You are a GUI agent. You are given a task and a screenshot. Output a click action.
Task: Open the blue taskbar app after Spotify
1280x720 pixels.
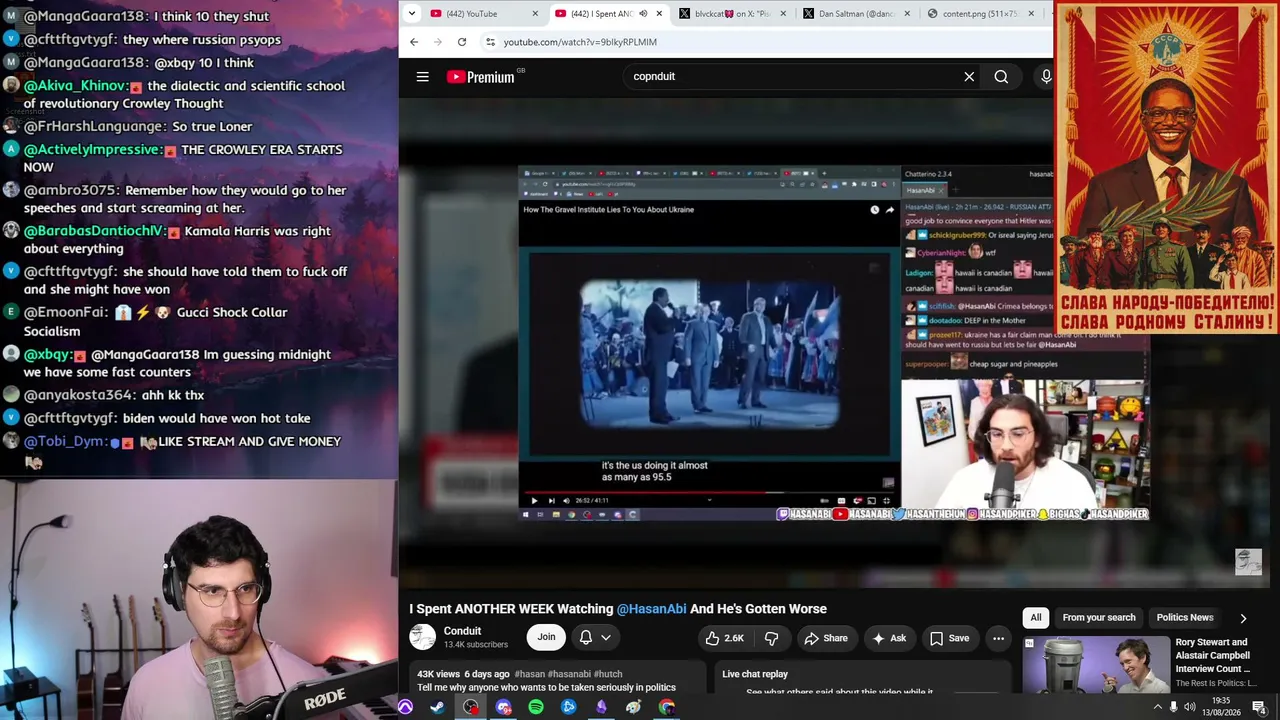568,707
